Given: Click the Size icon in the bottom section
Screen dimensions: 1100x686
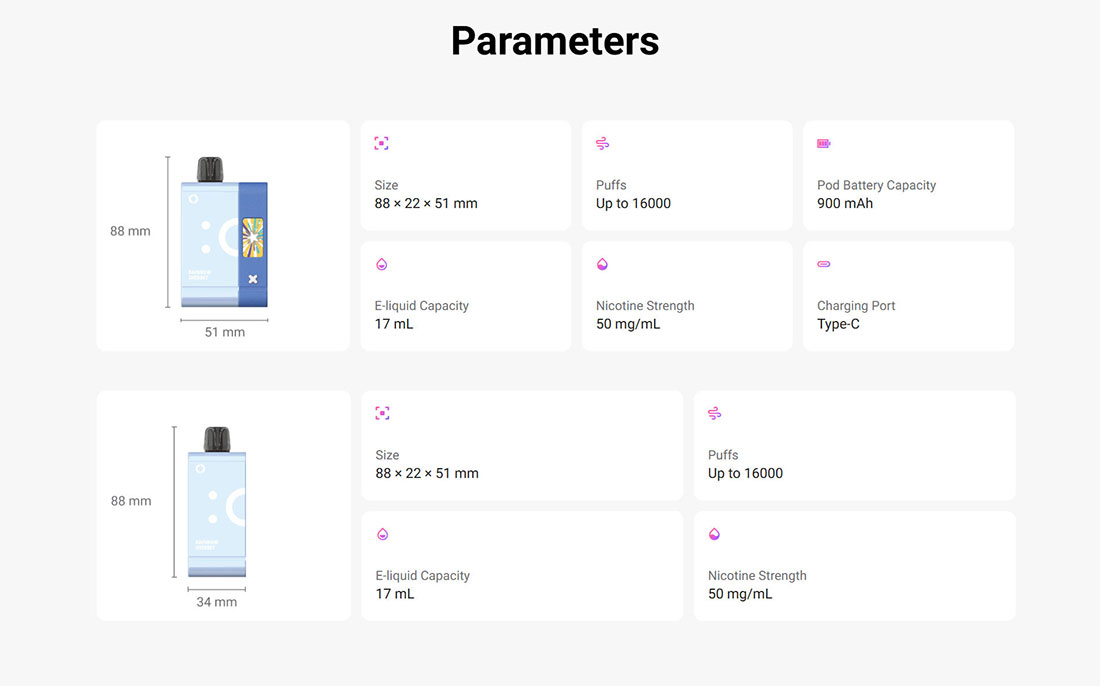Looking at the screenshot, I should pos(381,413).
